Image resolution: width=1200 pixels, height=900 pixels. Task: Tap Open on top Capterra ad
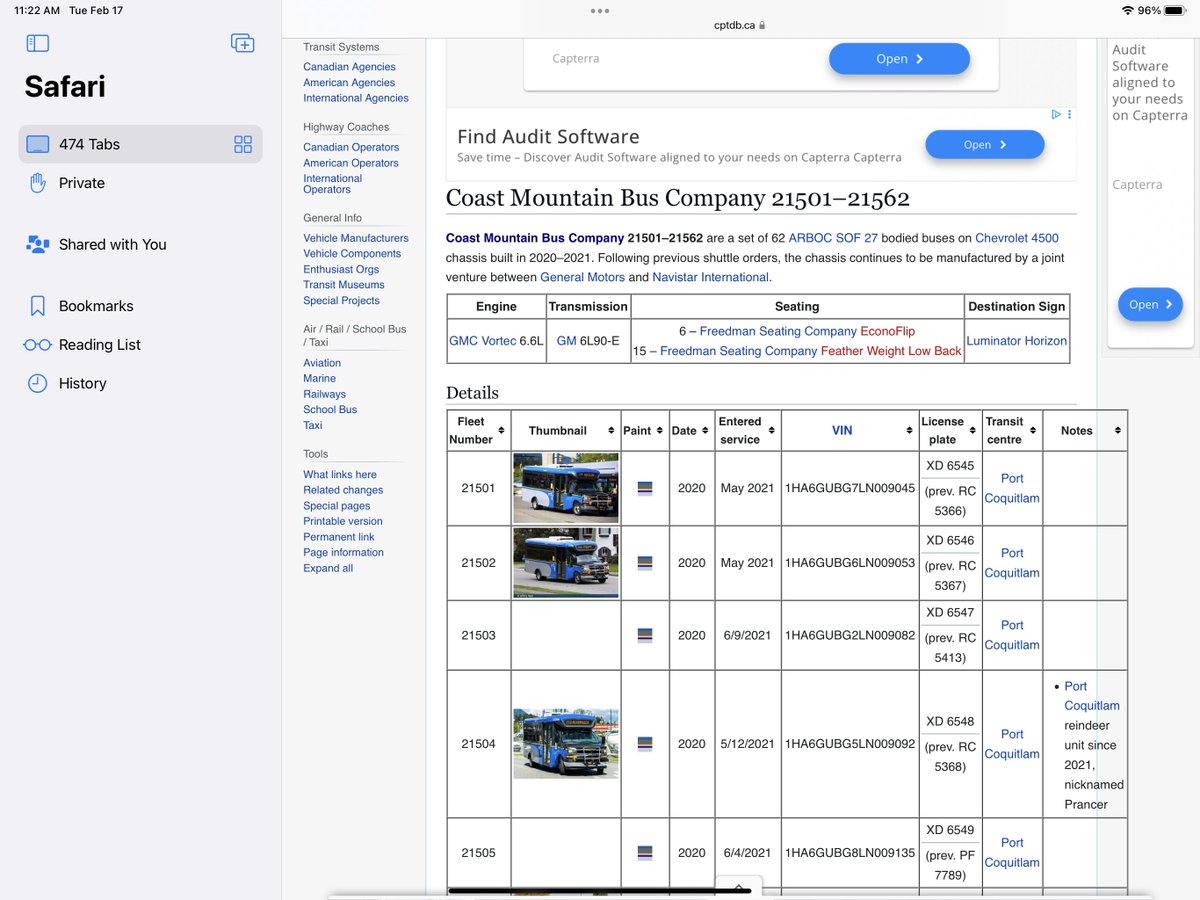(x=899, y=59)
